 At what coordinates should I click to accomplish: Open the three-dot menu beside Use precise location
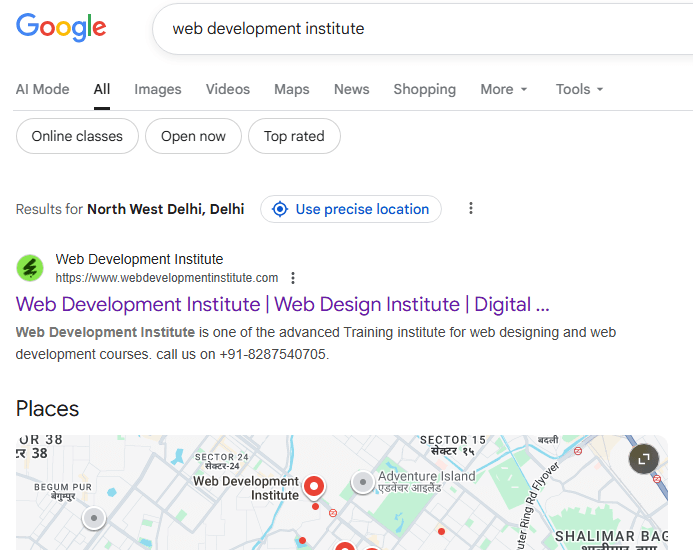[x=471, y=209]
